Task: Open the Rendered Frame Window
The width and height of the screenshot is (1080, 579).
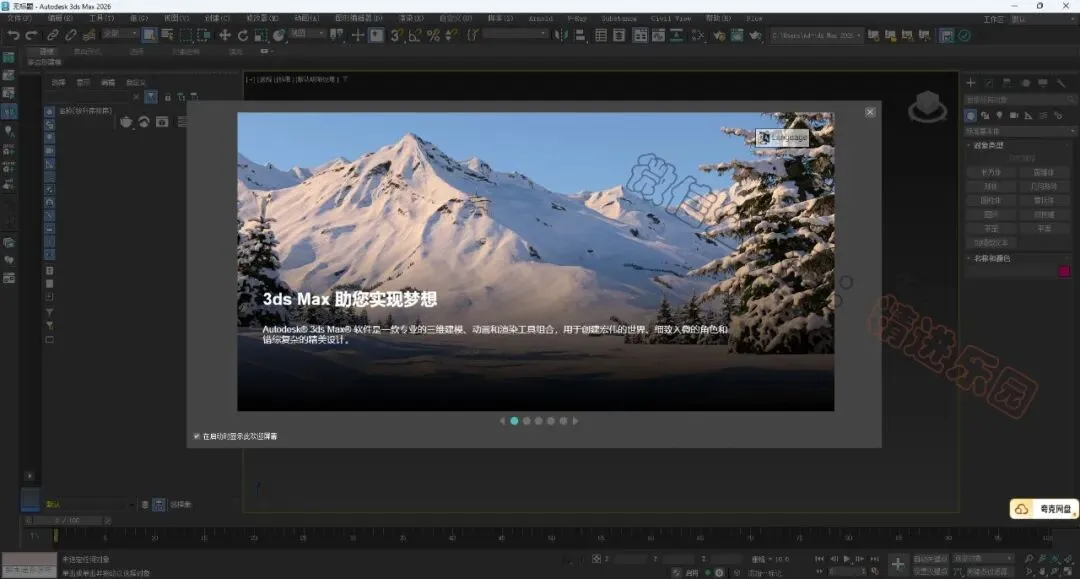Action: click(x=737, y=35)
